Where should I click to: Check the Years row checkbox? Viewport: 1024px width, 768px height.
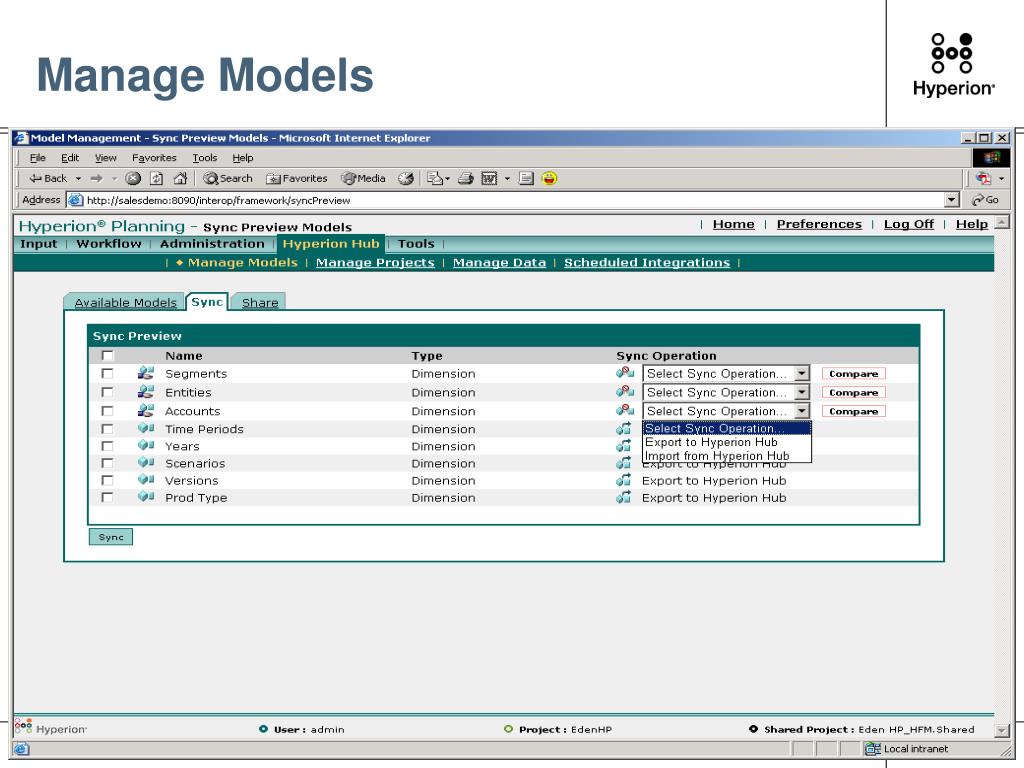point(107,446)
